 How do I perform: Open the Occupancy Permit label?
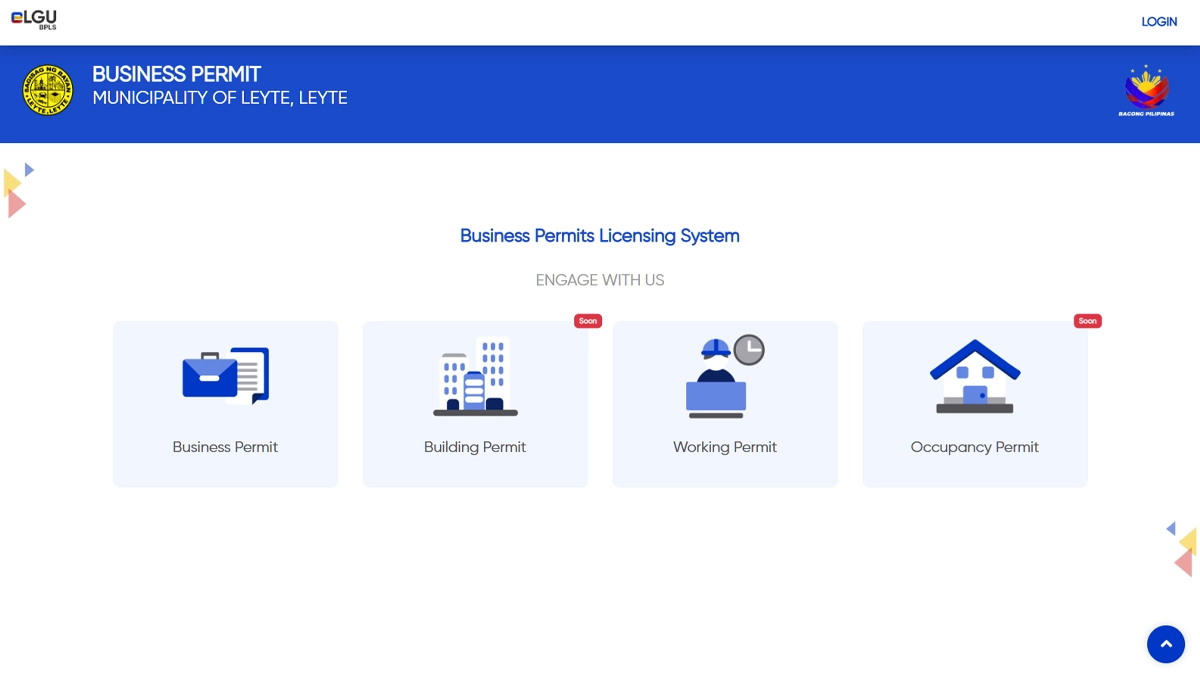point(975,447)
